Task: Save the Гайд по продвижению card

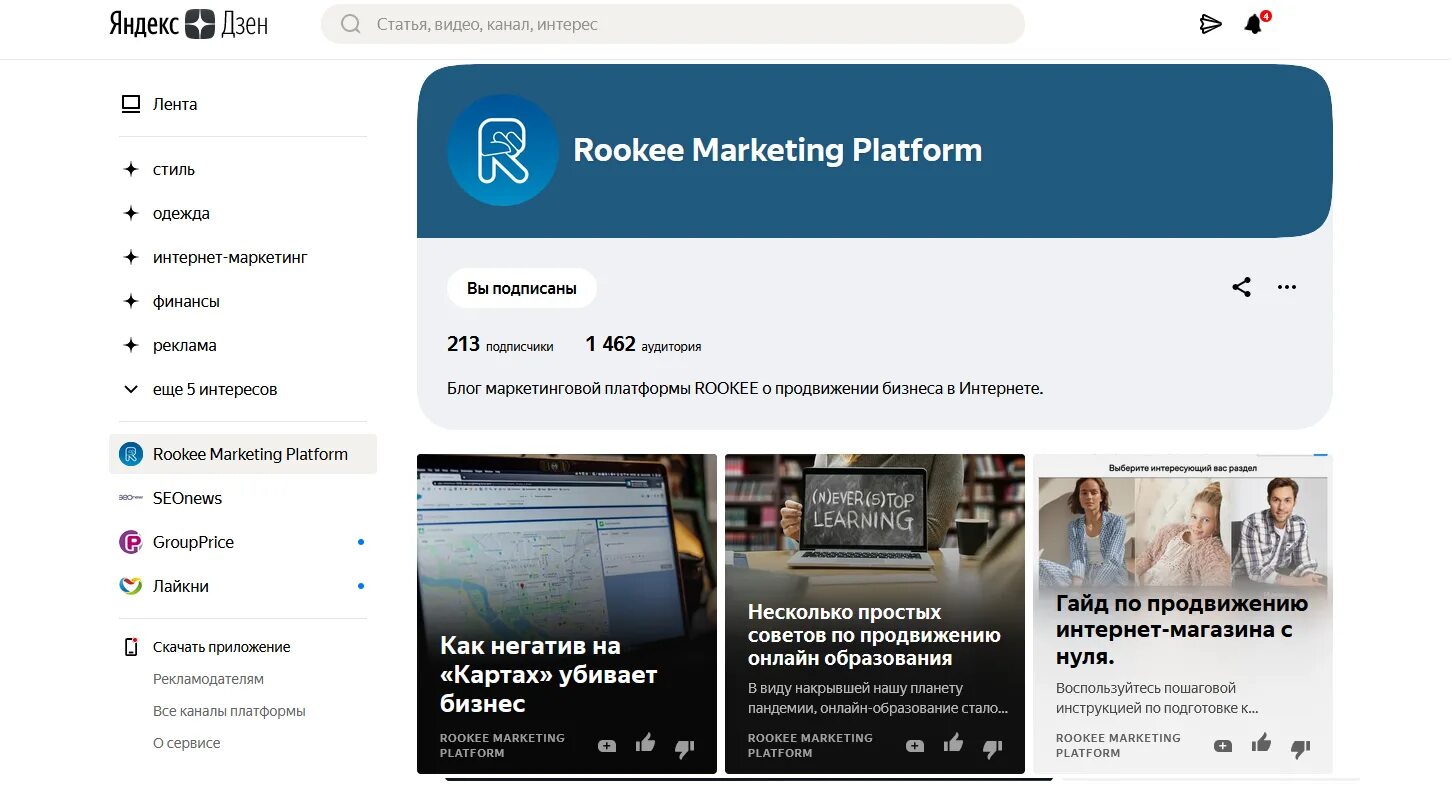Action: point(1223,746)
